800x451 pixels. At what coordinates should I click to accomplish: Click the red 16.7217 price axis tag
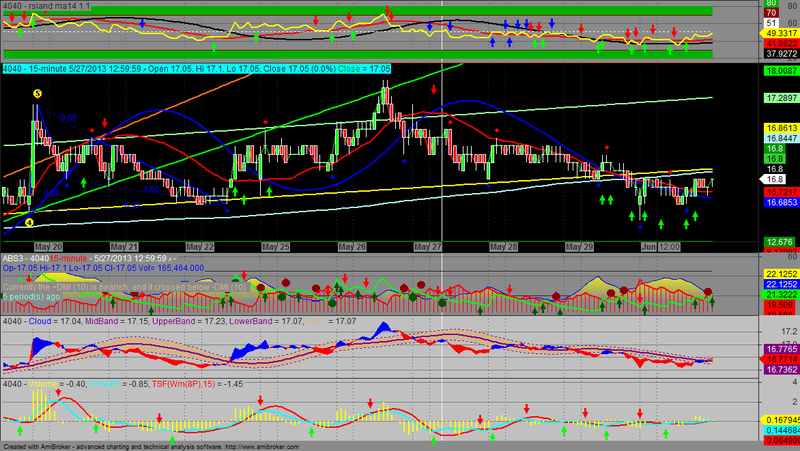781,192
